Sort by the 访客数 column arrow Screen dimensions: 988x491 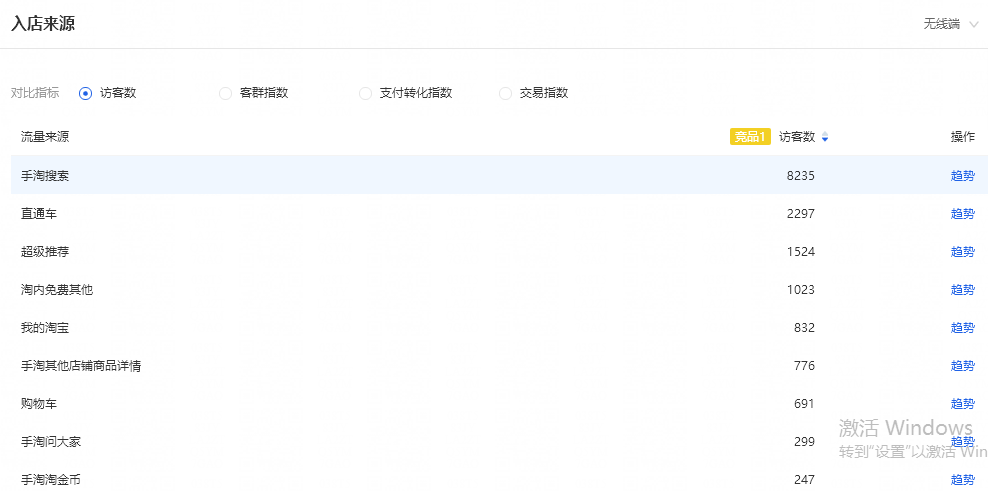[825, 137]
